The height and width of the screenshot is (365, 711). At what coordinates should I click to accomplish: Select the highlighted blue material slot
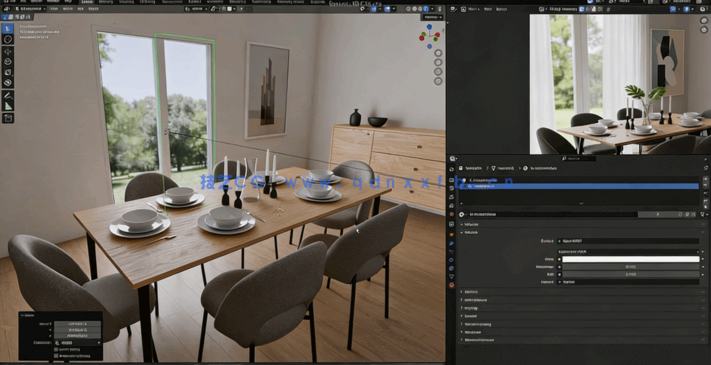tap(579, 186)
